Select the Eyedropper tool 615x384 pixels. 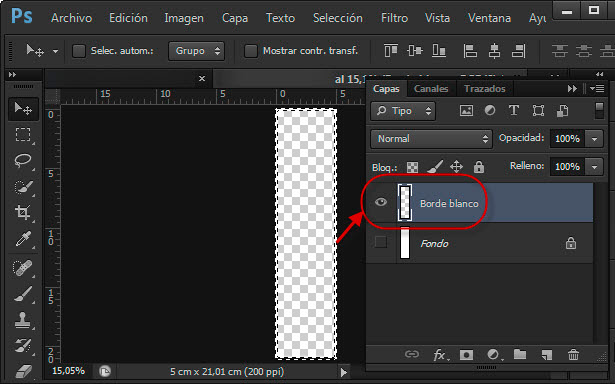(x=23, y=239)
